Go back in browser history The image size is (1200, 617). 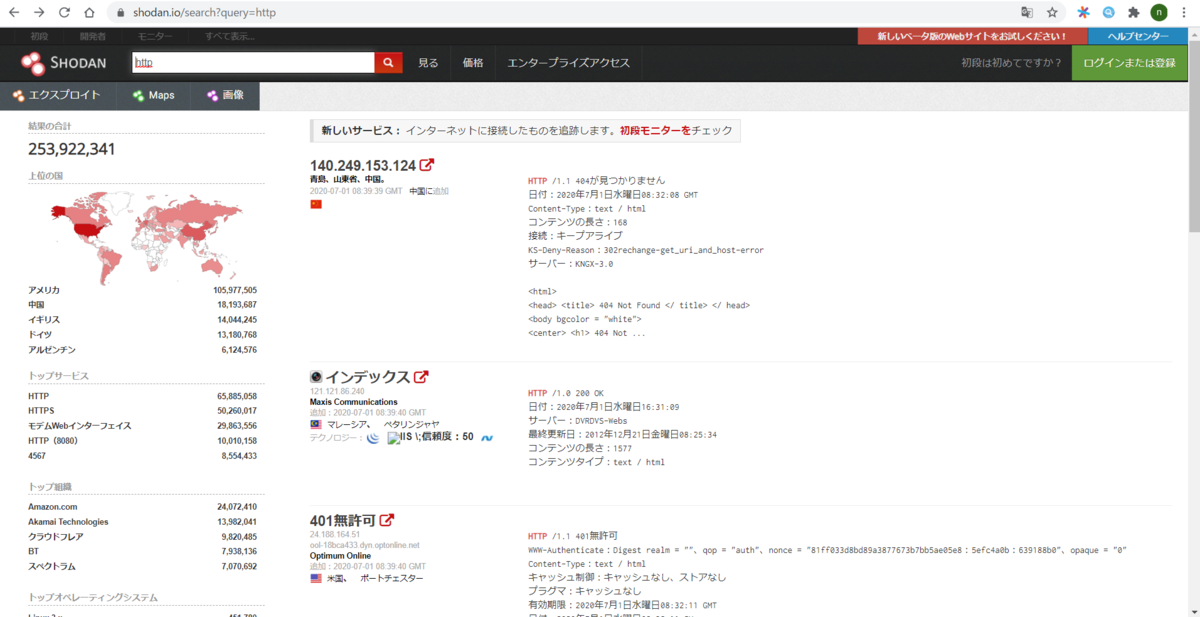(13, 13)
